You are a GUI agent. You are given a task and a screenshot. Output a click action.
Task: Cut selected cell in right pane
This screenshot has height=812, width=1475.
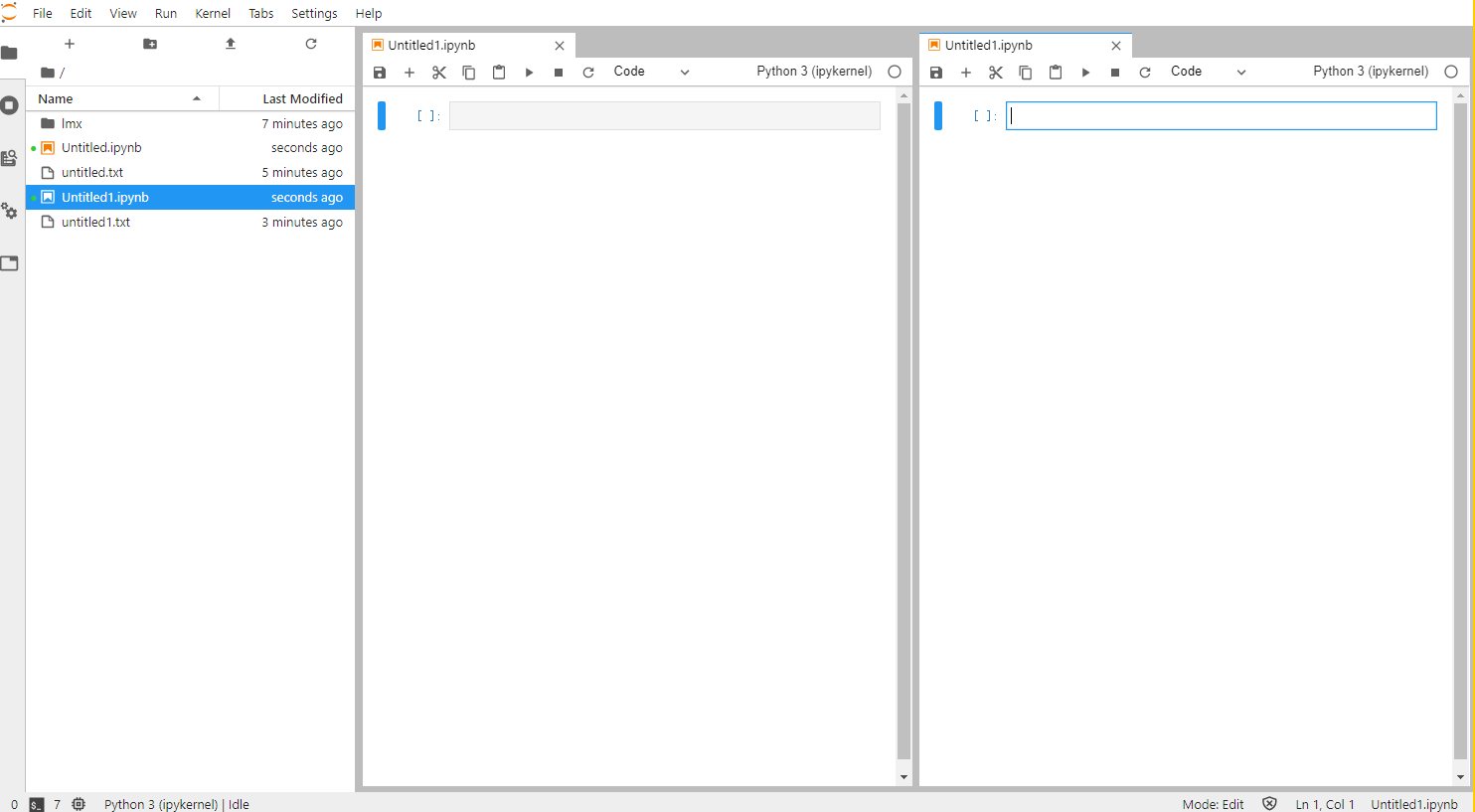point(996,73)
